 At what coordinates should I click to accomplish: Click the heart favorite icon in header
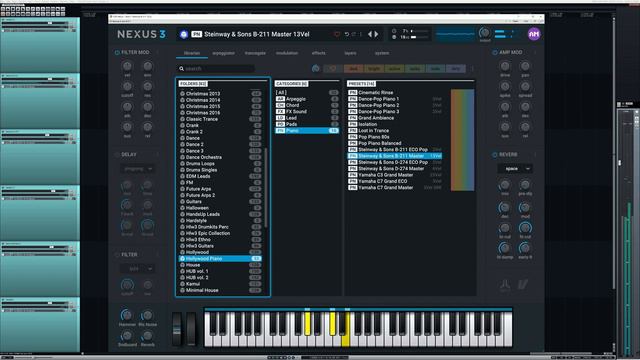click(337, 34)
